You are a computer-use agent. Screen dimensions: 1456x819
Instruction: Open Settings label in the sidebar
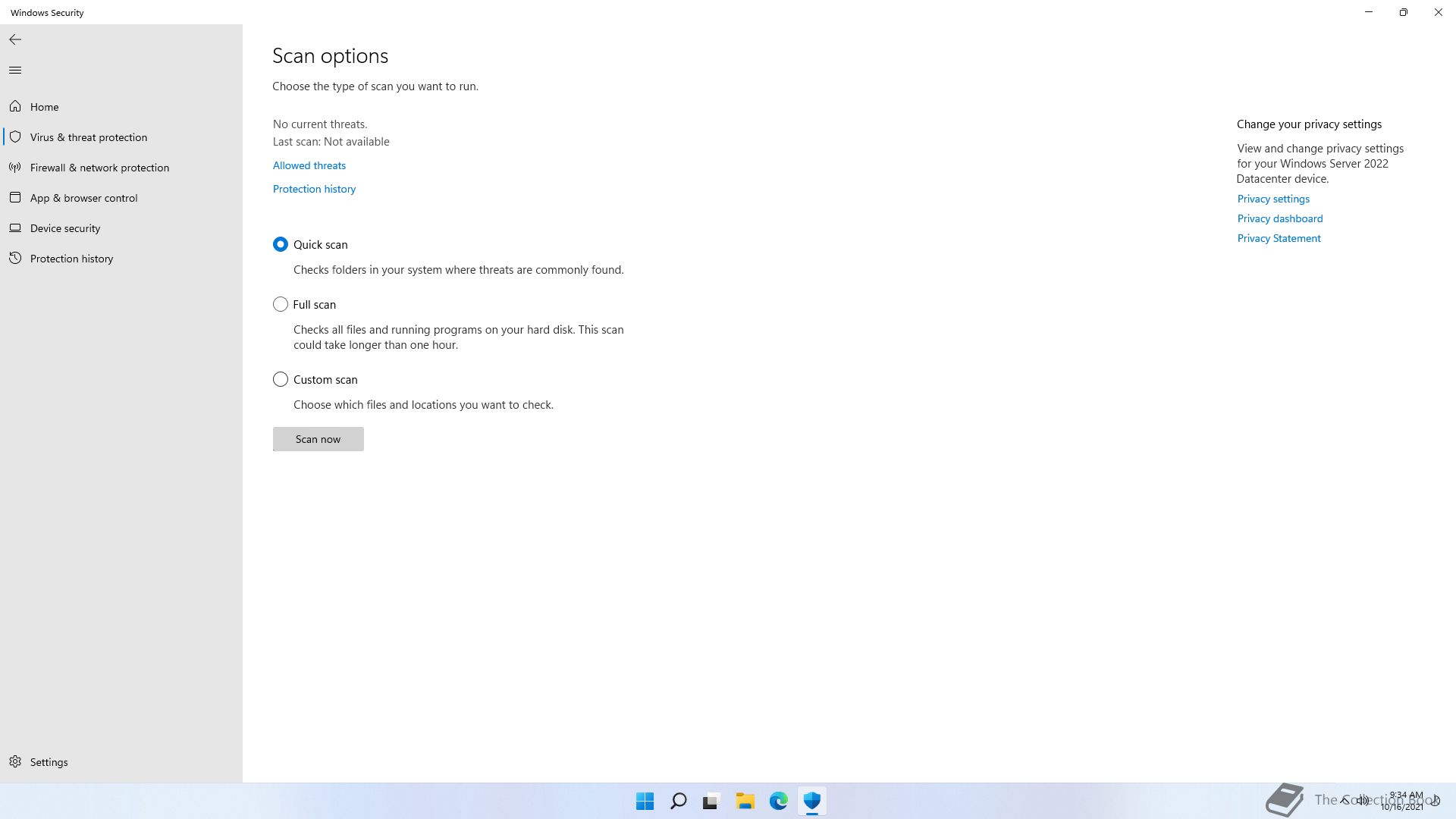[49, 762]
